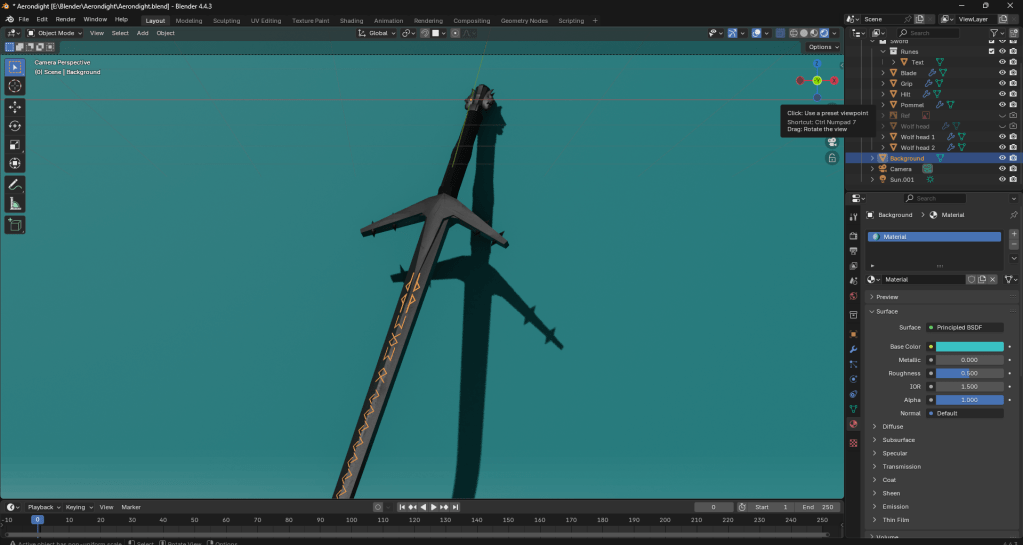Screen dimensions: 1023x545
Task: Select the 3D Cursor tool
Action: [15, 86]
